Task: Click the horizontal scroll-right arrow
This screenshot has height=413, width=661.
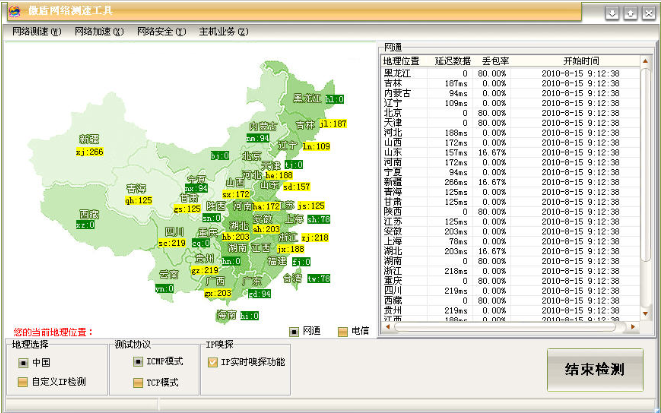Action: (x=632, y=327)
